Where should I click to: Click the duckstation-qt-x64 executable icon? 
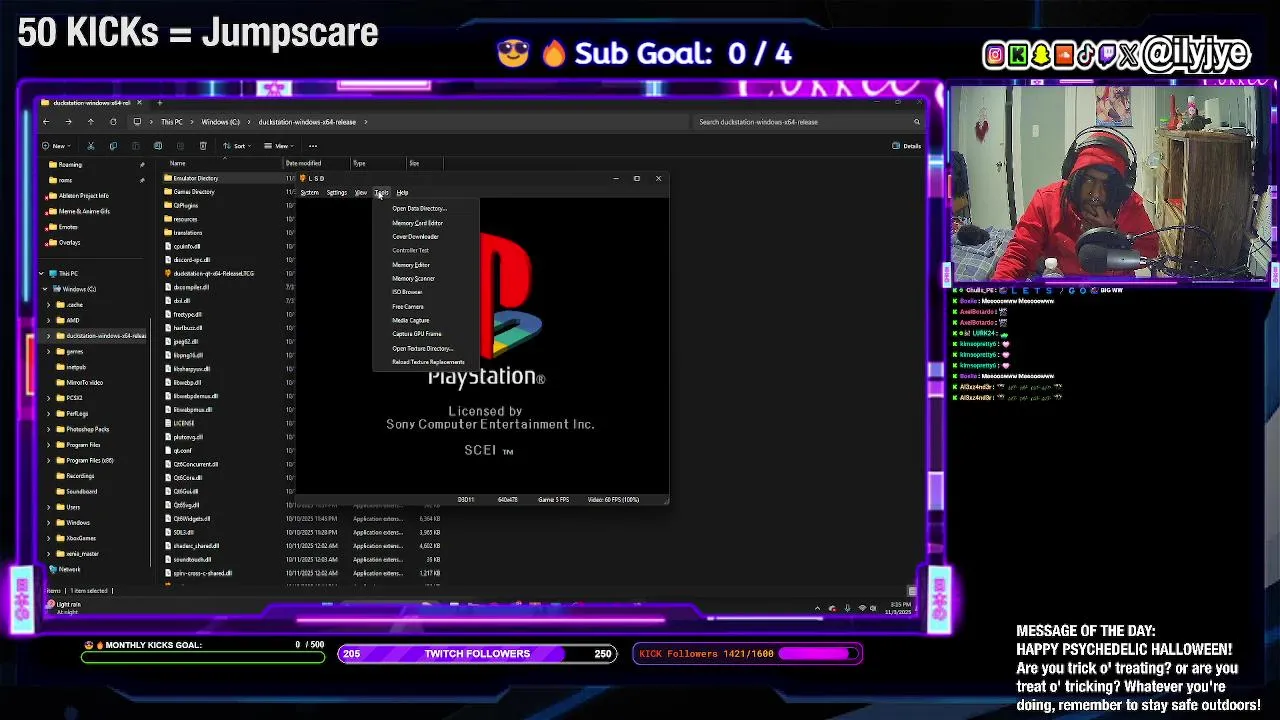[x=168, y=273]
